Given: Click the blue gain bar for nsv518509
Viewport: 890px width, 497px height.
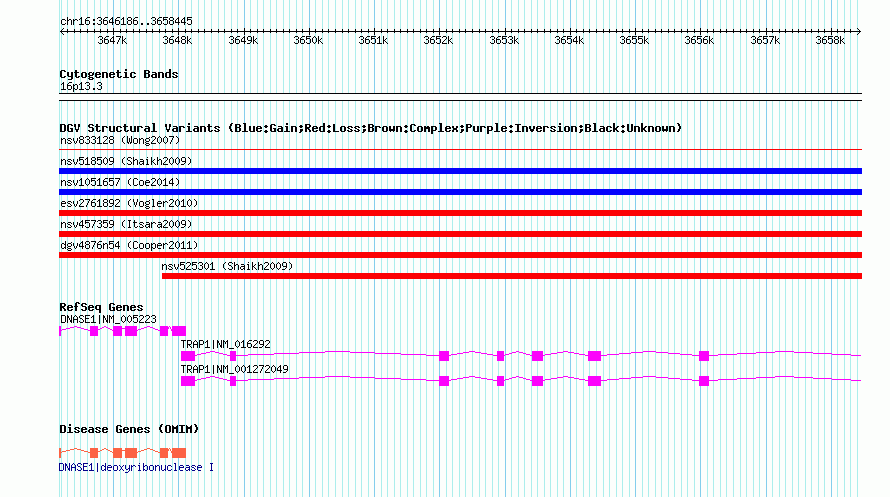Looking at the screenshot, I should tap(460, 171).
